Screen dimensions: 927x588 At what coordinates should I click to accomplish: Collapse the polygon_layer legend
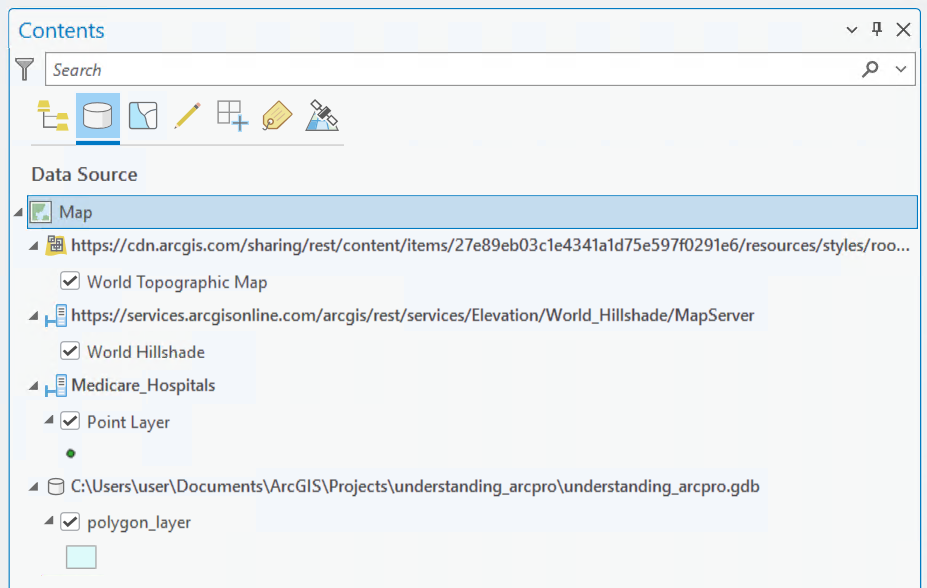click(49, 521)
